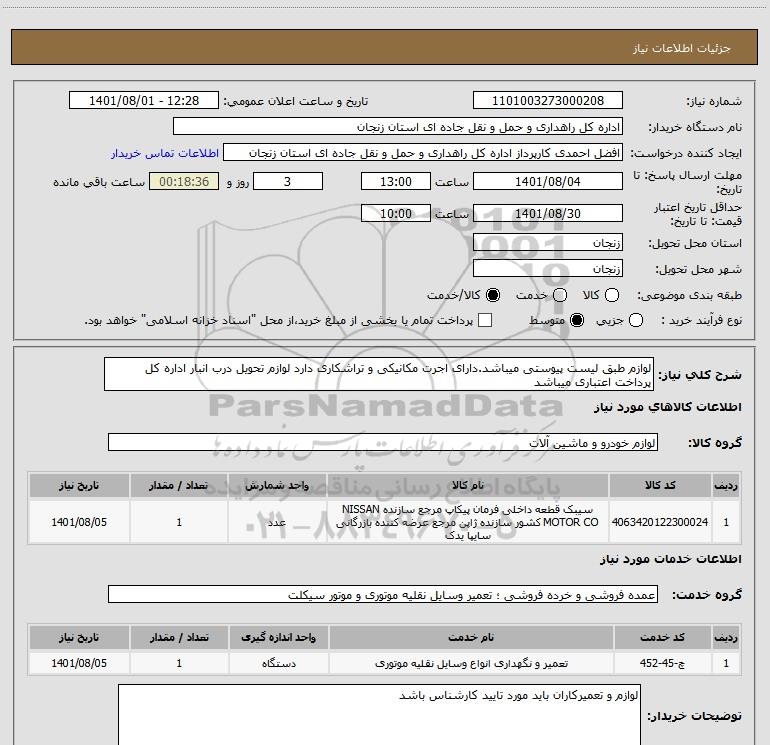Viewport: 770px width, 745px height.
Task: Click unit cell عدد in goods table
Action: pyautogui.click(x=277, y=522)
